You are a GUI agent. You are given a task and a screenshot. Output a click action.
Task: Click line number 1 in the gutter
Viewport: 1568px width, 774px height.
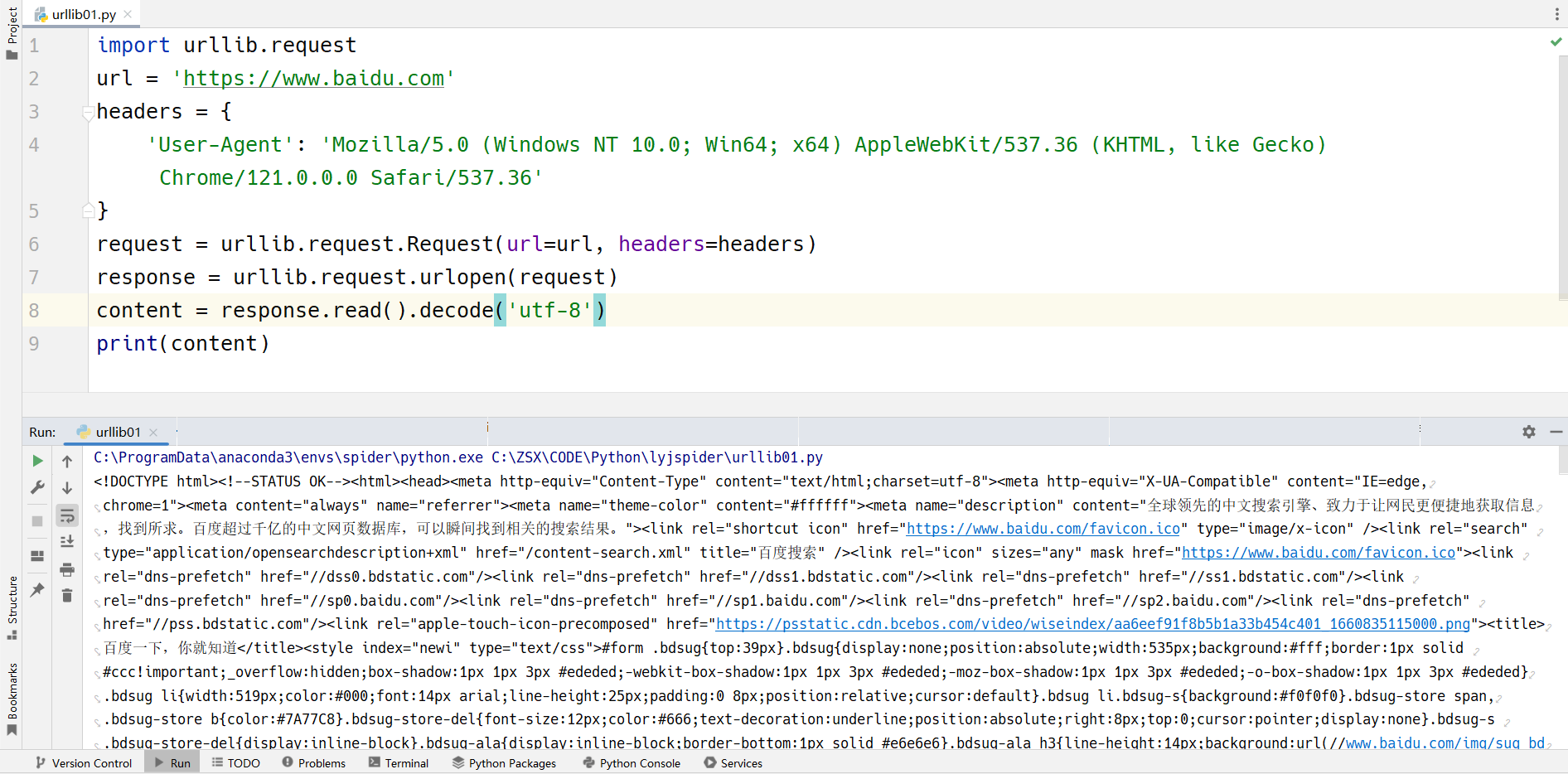pyautogui.click(x=34, y=46)
